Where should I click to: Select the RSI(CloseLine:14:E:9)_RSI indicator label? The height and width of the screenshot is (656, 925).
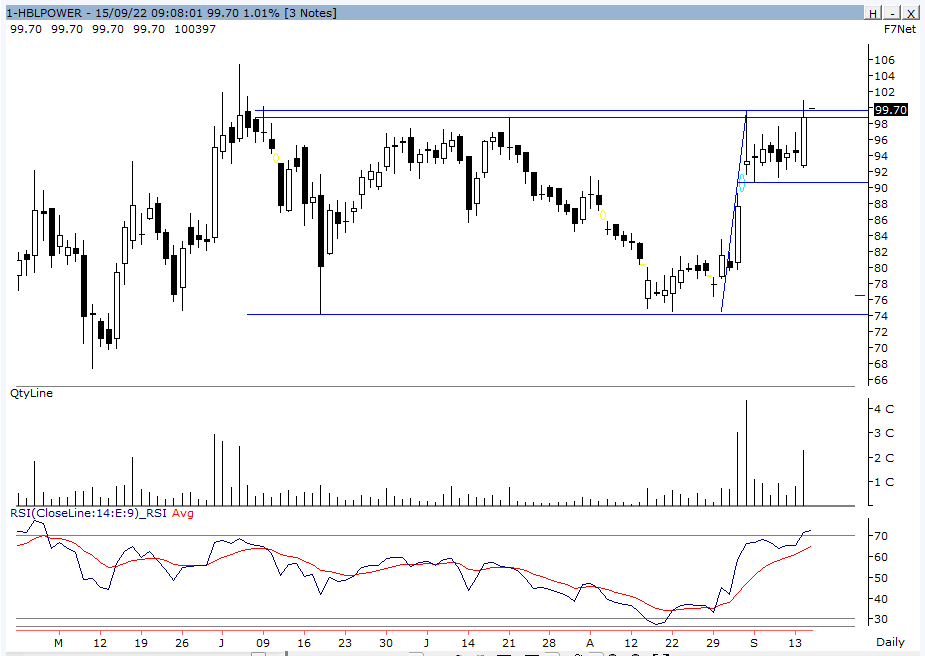[88, 513]
